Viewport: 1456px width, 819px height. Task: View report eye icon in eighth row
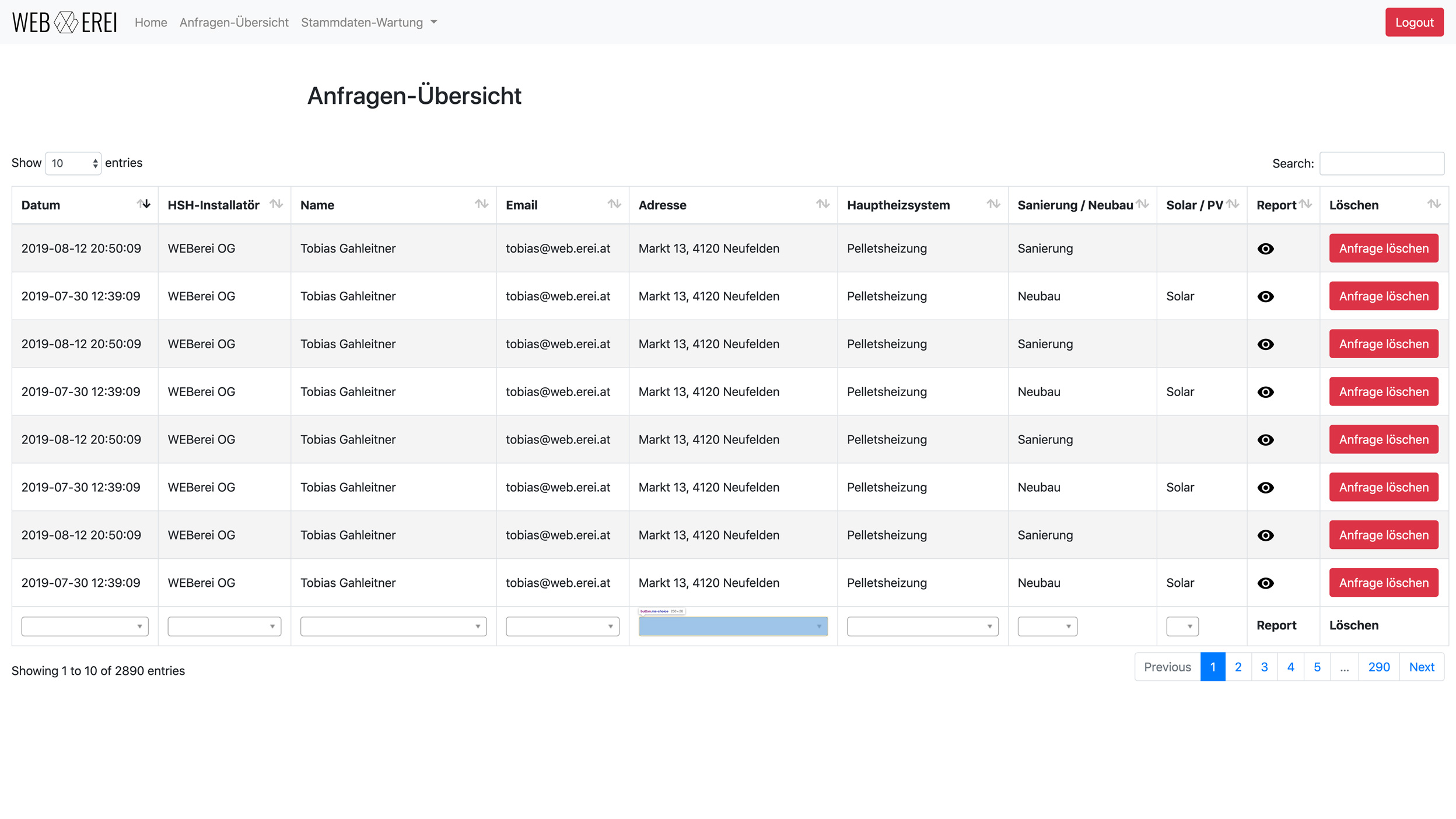tap(1265, 584)
